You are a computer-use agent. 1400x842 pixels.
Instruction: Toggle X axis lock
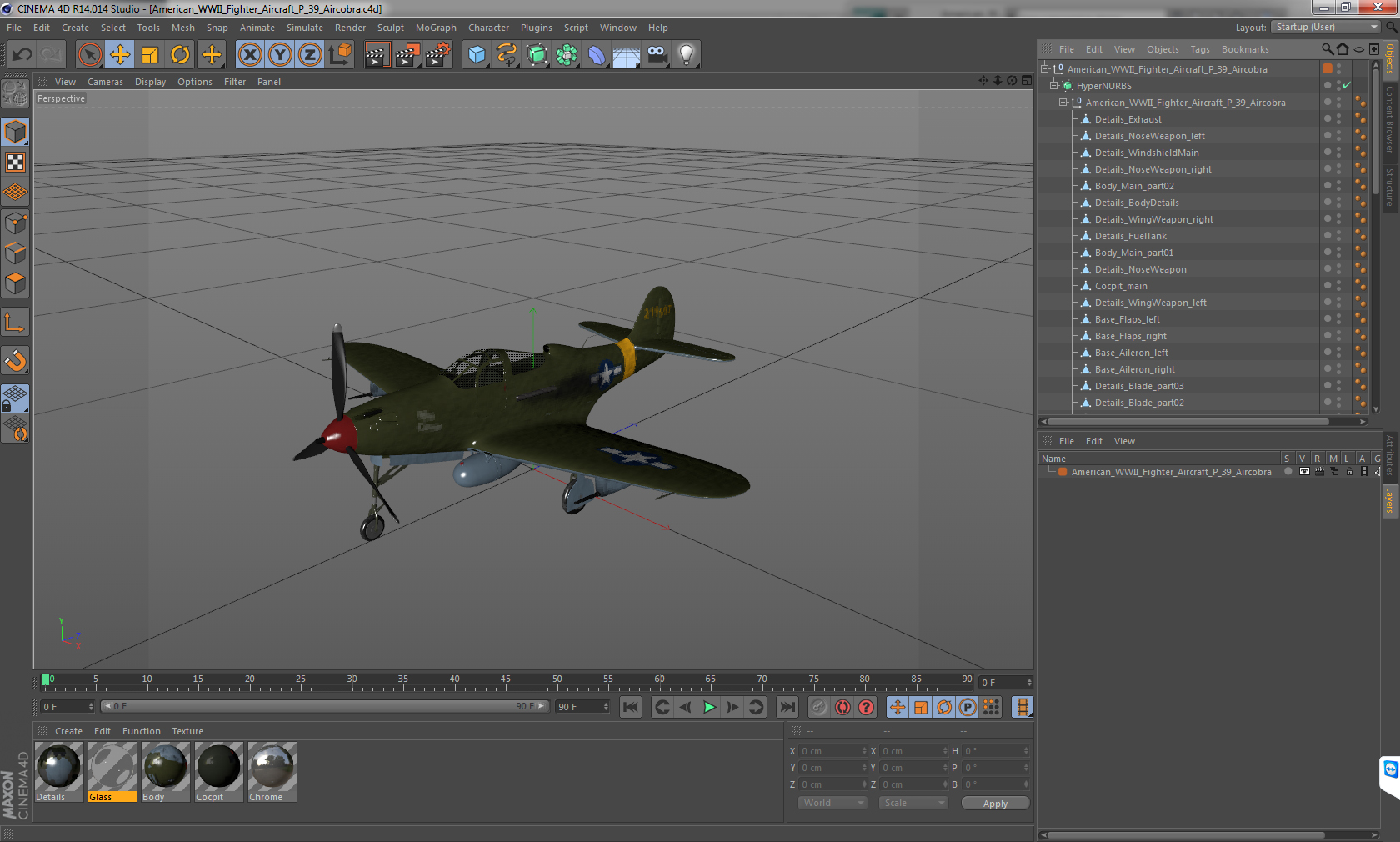(249, 55)
